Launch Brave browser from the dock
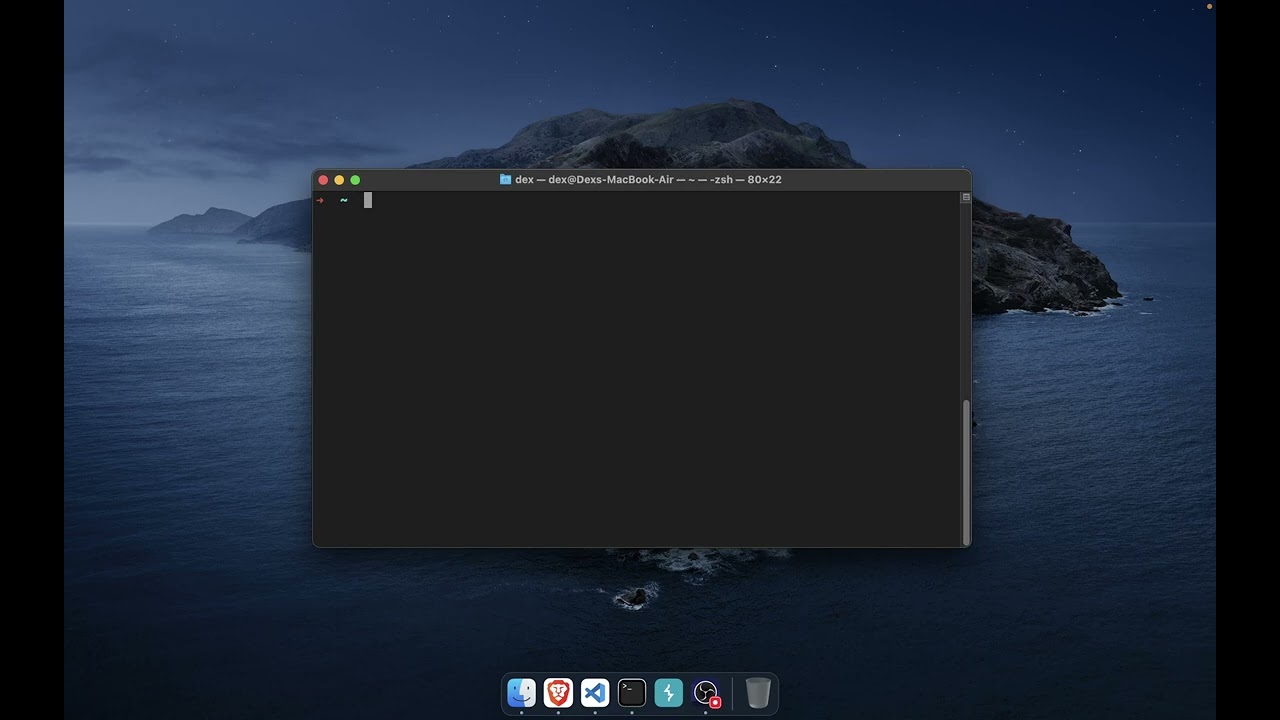Screen dimensions: 1280x720 coord(558,692)
